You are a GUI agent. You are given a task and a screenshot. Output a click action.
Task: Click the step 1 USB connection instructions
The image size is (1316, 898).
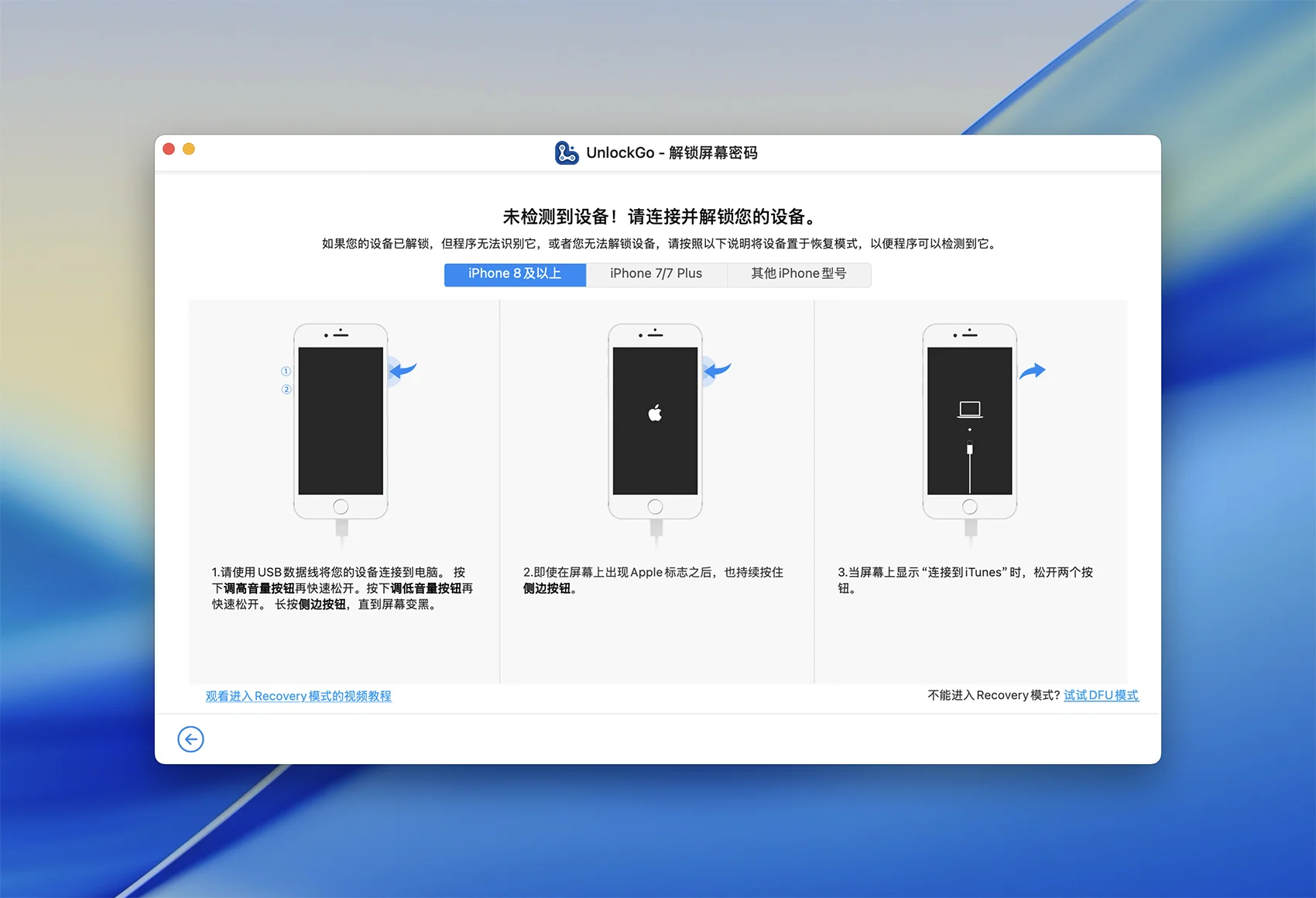341,588
